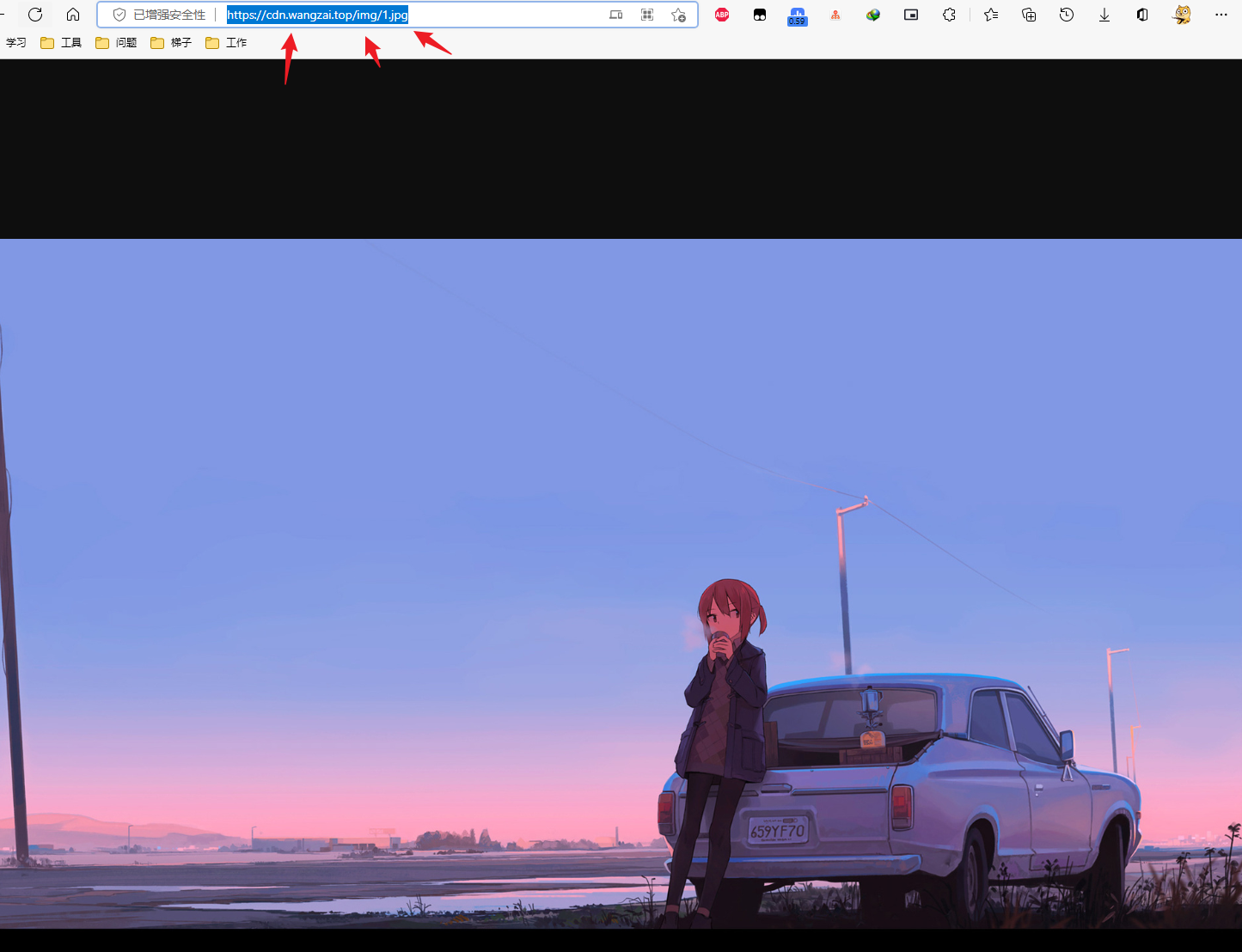Click the address bar URL text
Screen dimensions: 1242x952
click(x=317, y=15)
